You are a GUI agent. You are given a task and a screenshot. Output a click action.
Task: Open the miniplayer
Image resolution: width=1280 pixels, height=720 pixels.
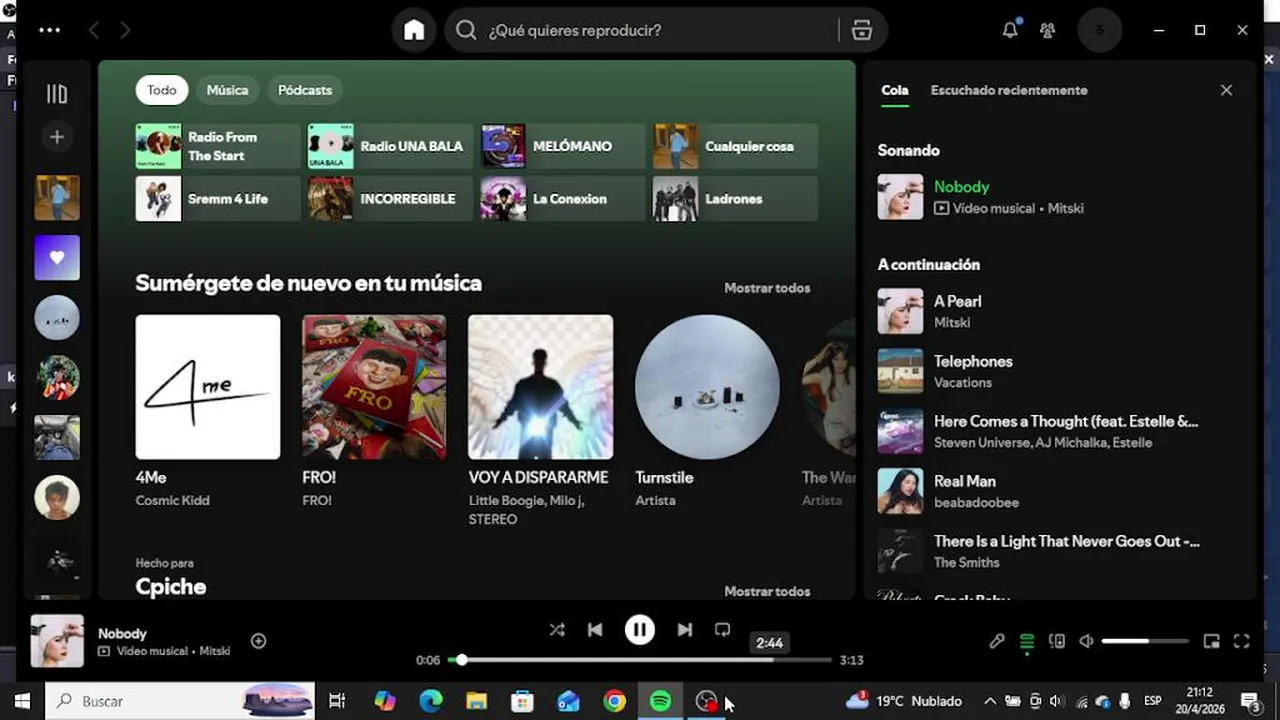1211,641
